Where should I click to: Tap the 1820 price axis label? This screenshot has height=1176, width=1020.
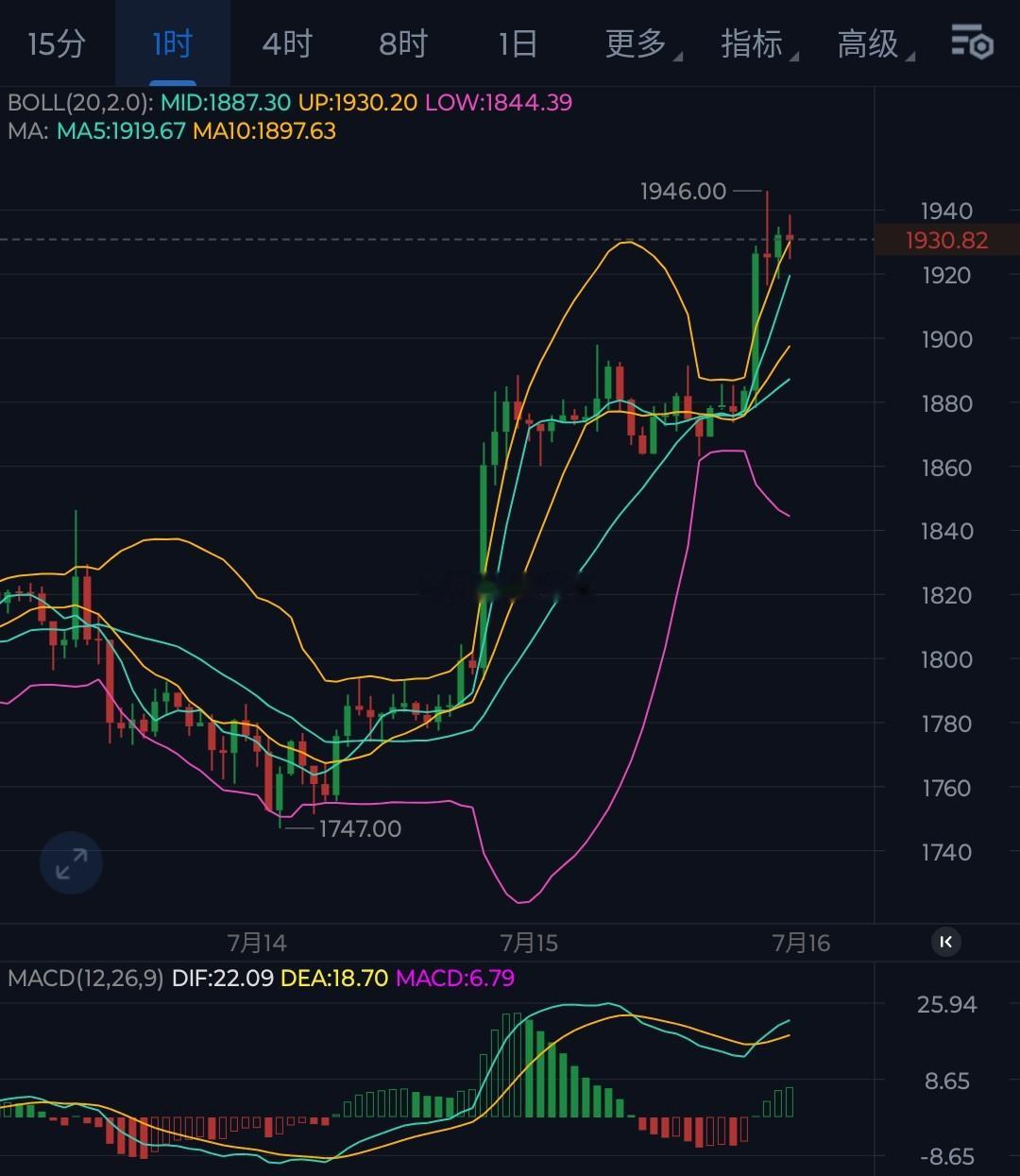[x=946, y=595]
